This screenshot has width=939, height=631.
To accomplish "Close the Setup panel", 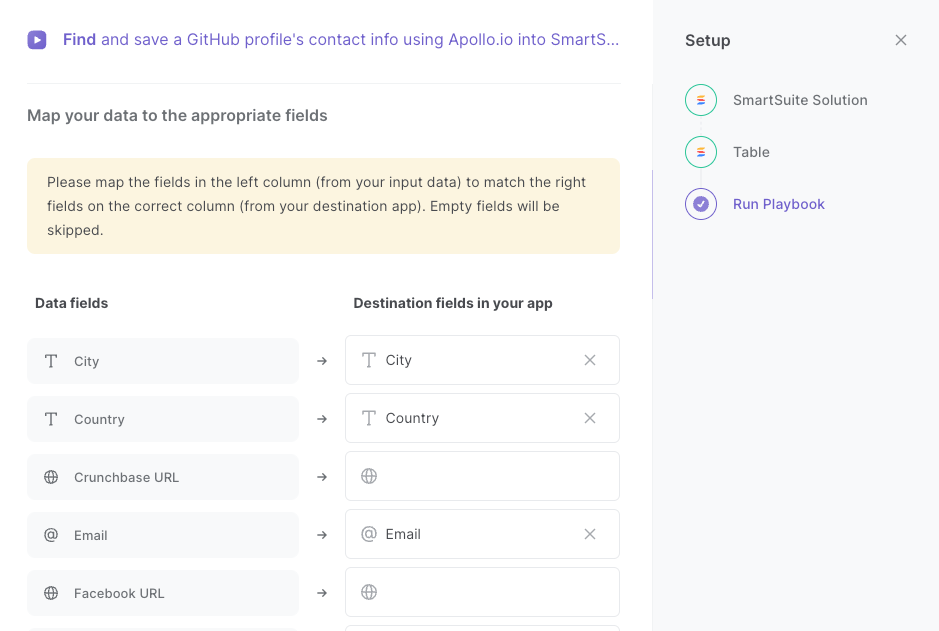I will pos(901,40).
